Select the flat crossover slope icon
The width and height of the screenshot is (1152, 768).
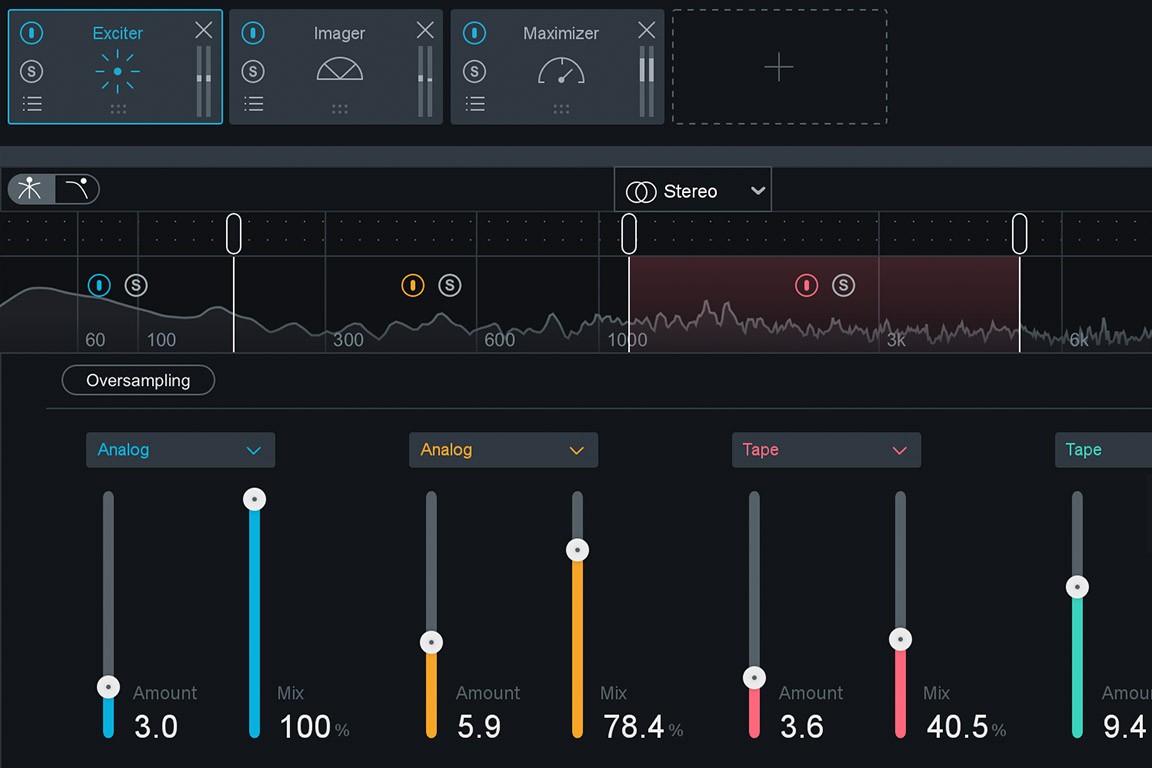tap(30, 188)
